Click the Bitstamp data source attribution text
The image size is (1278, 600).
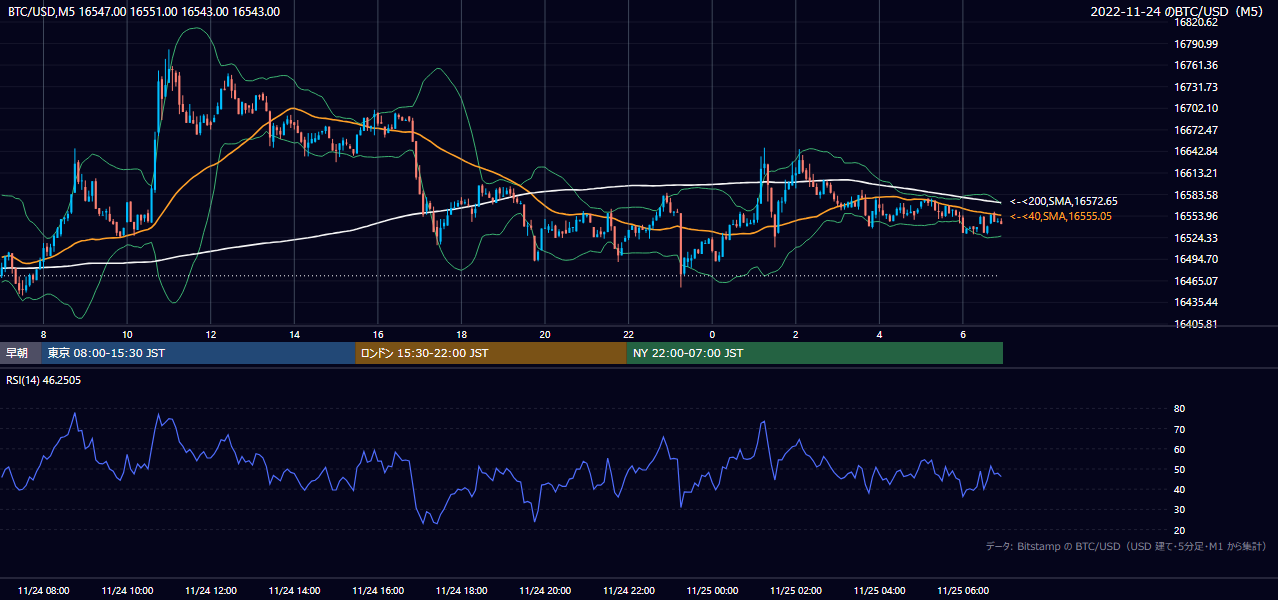click(1126, 546)
